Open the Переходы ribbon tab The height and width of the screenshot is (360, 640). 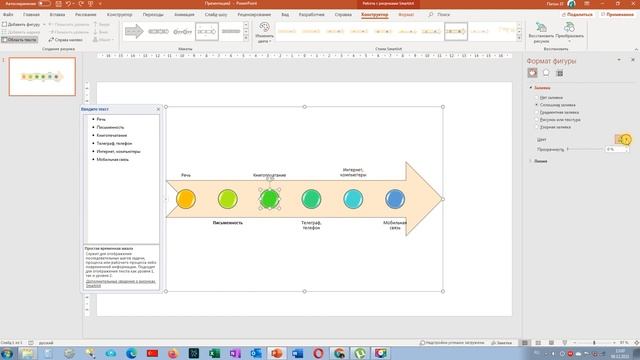click(153, 15)
